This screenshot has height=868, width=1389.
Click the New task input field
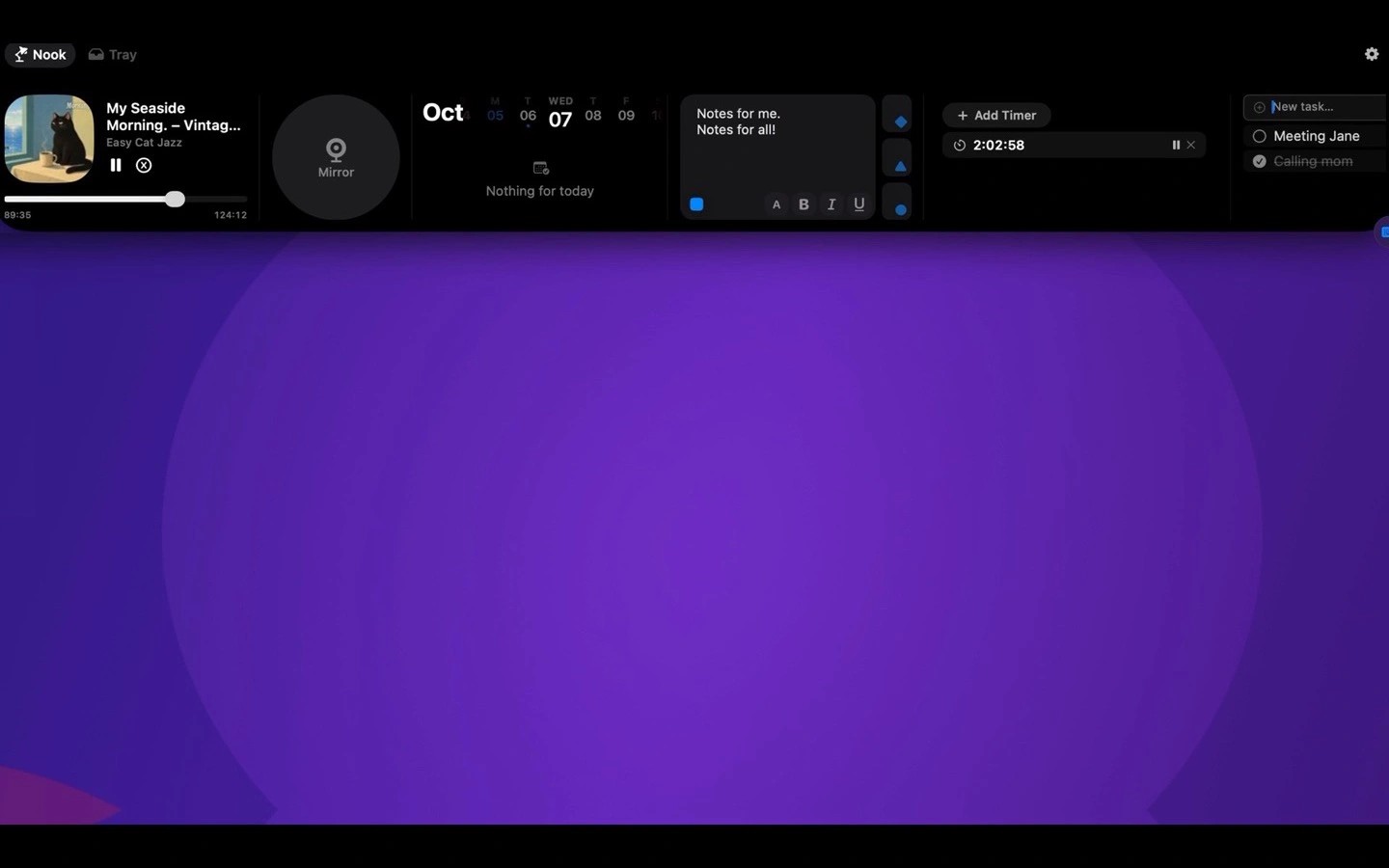click(1316, 107)
